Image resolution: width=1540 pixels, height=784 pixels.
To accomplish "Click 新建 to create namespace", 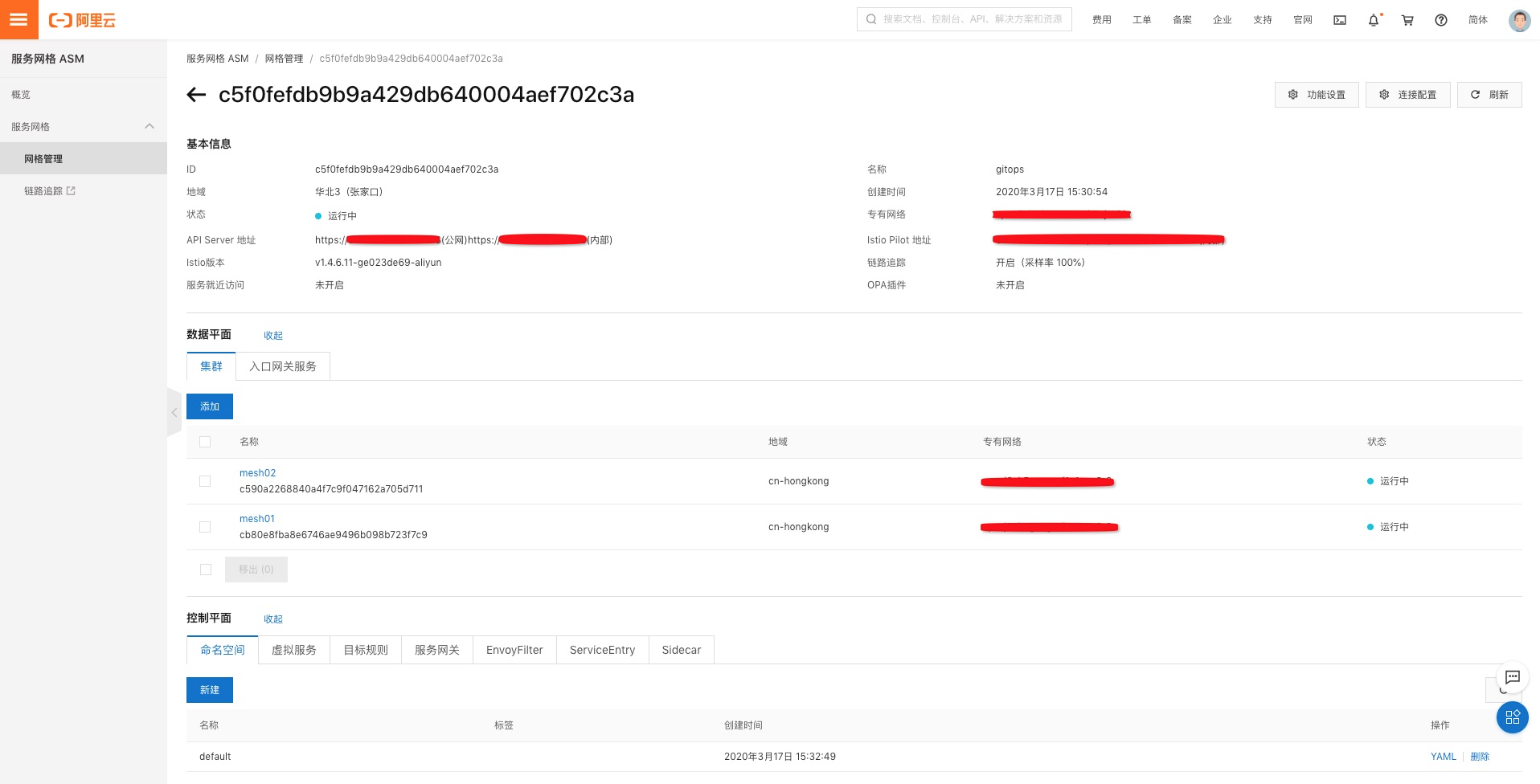I will 210,690.
